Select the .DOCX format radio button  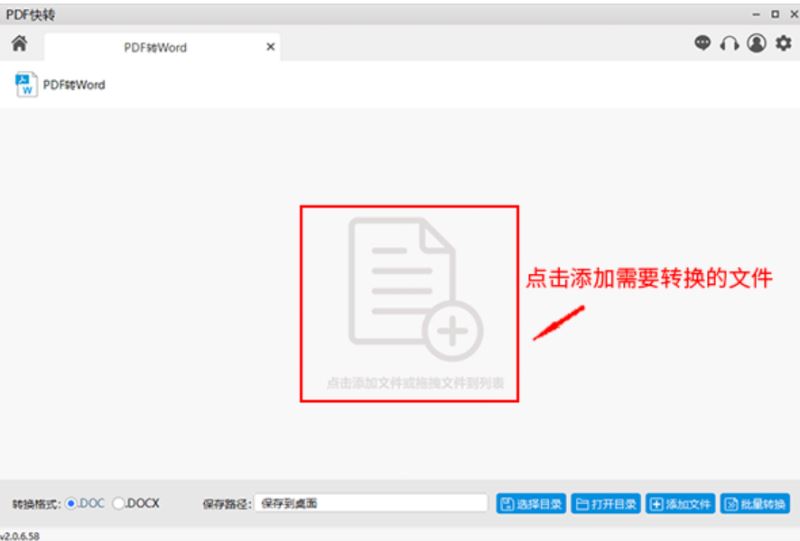[x=118, y=504]
